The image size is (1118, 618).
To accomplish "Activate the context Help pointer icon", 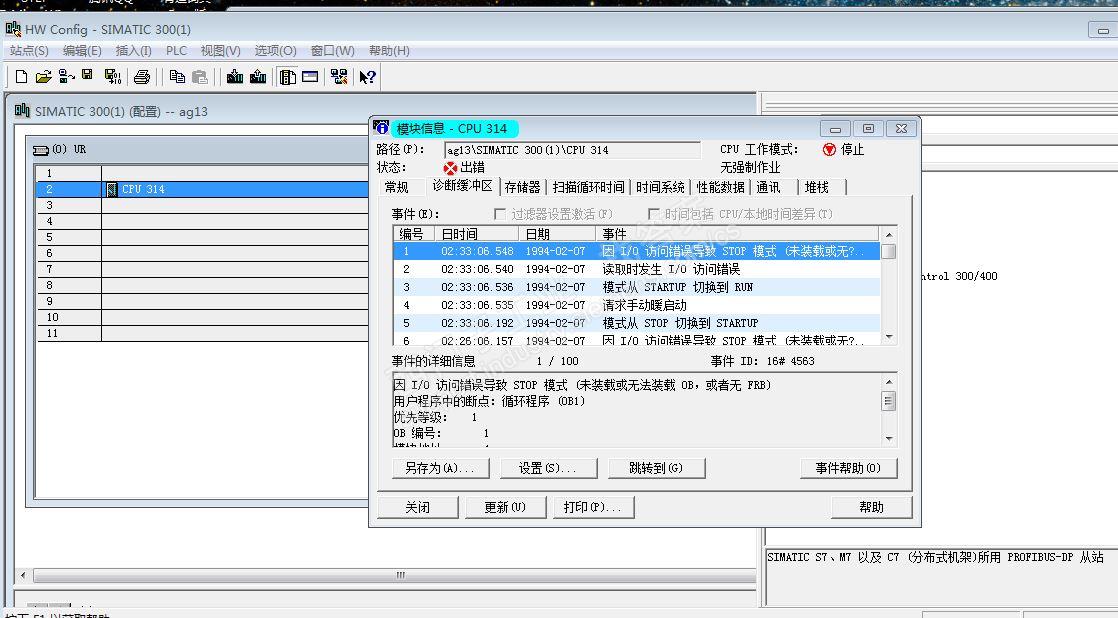I will 367,77.
